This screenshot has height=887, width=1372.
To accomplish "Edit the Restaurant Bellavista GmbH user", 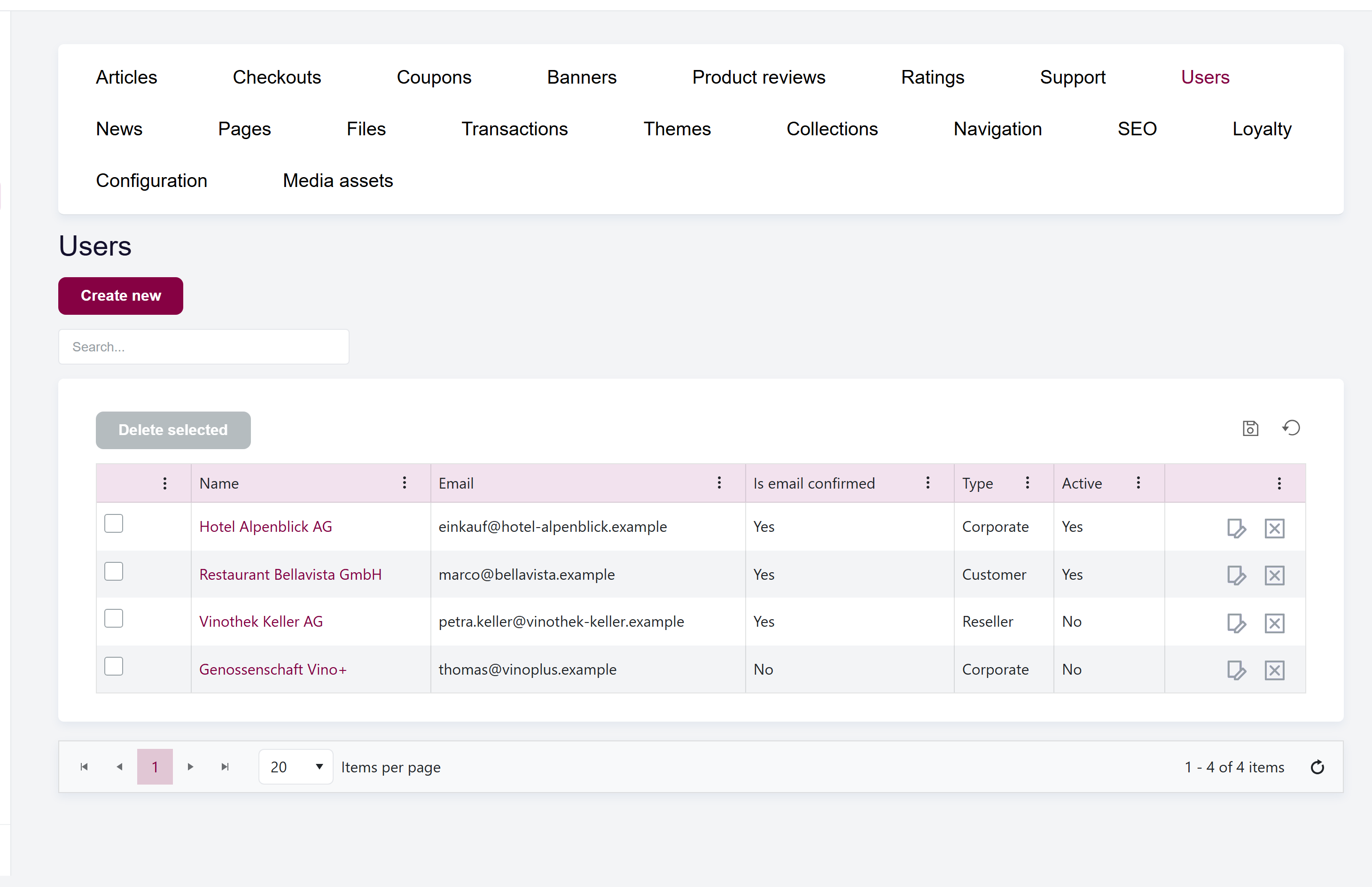I will [x=1236, y=576].
